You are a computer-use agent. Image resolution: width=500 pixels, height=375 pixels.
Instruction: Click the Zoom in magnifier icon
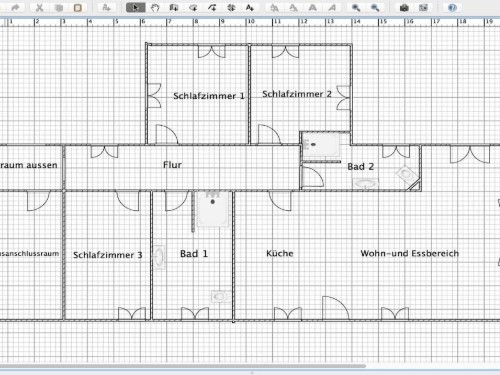point(356,7)
